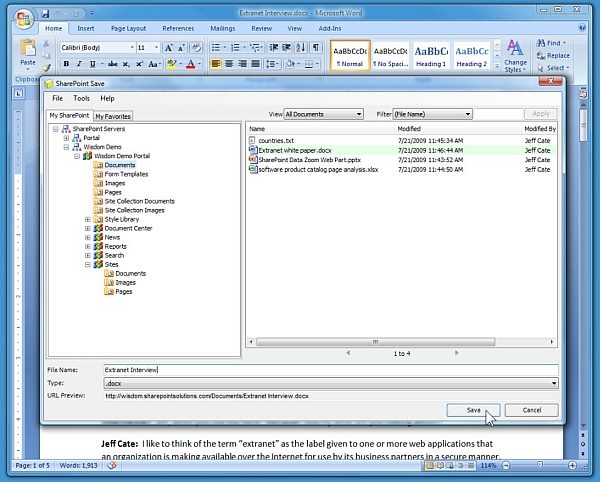Expand the Style Library node
Screen dimensions: 600x482
pyautogui.click(x=88, y=220)
